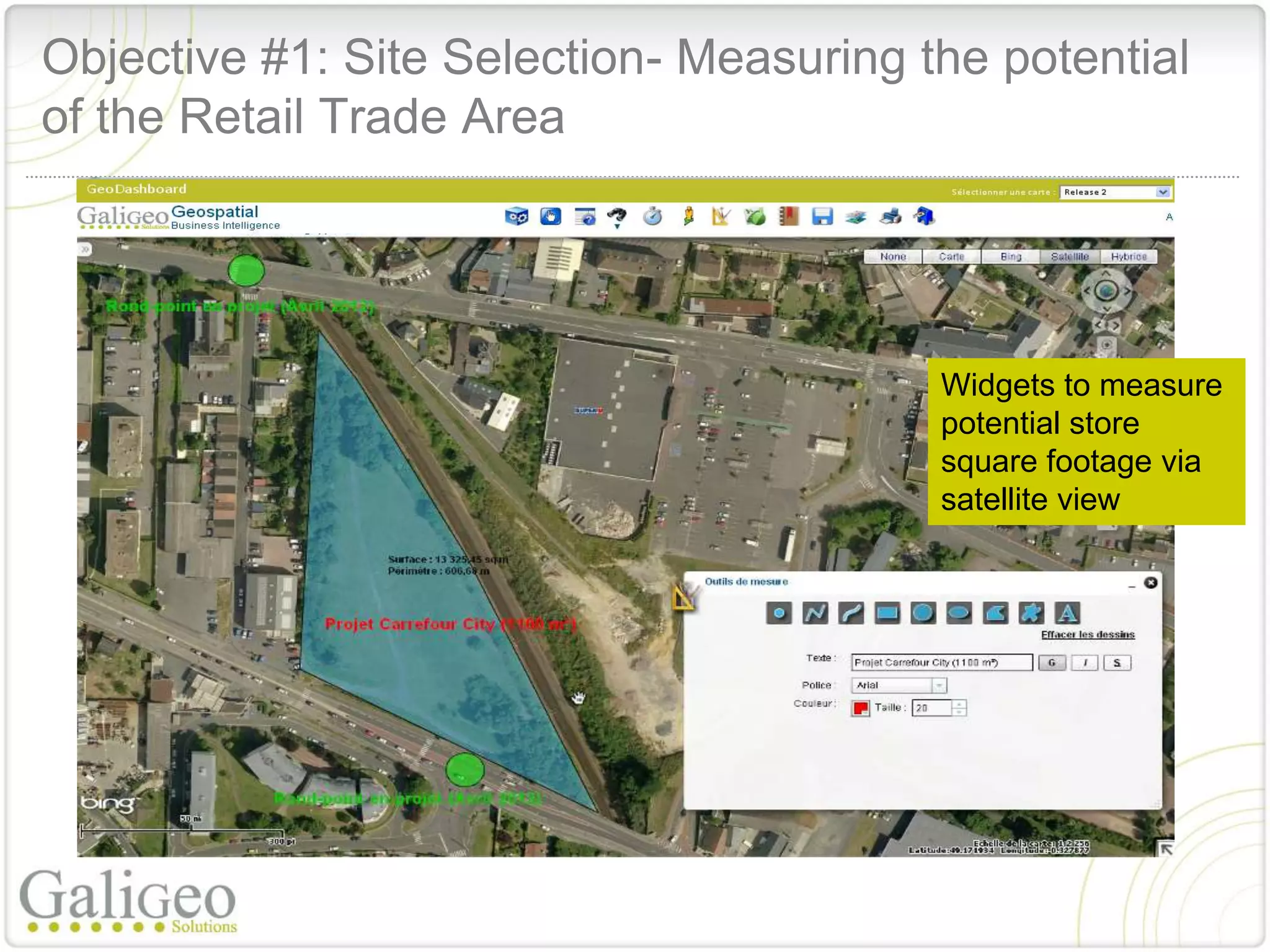Click the green leaf map icon

pos(755,216)
